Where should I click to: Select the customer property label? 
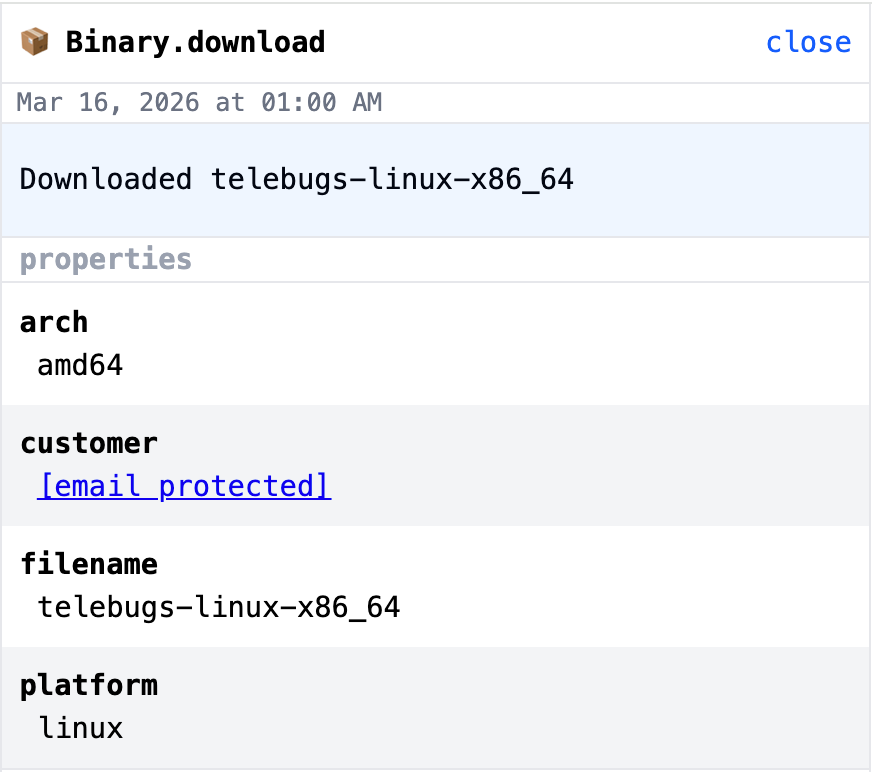(x=89, y=443)
